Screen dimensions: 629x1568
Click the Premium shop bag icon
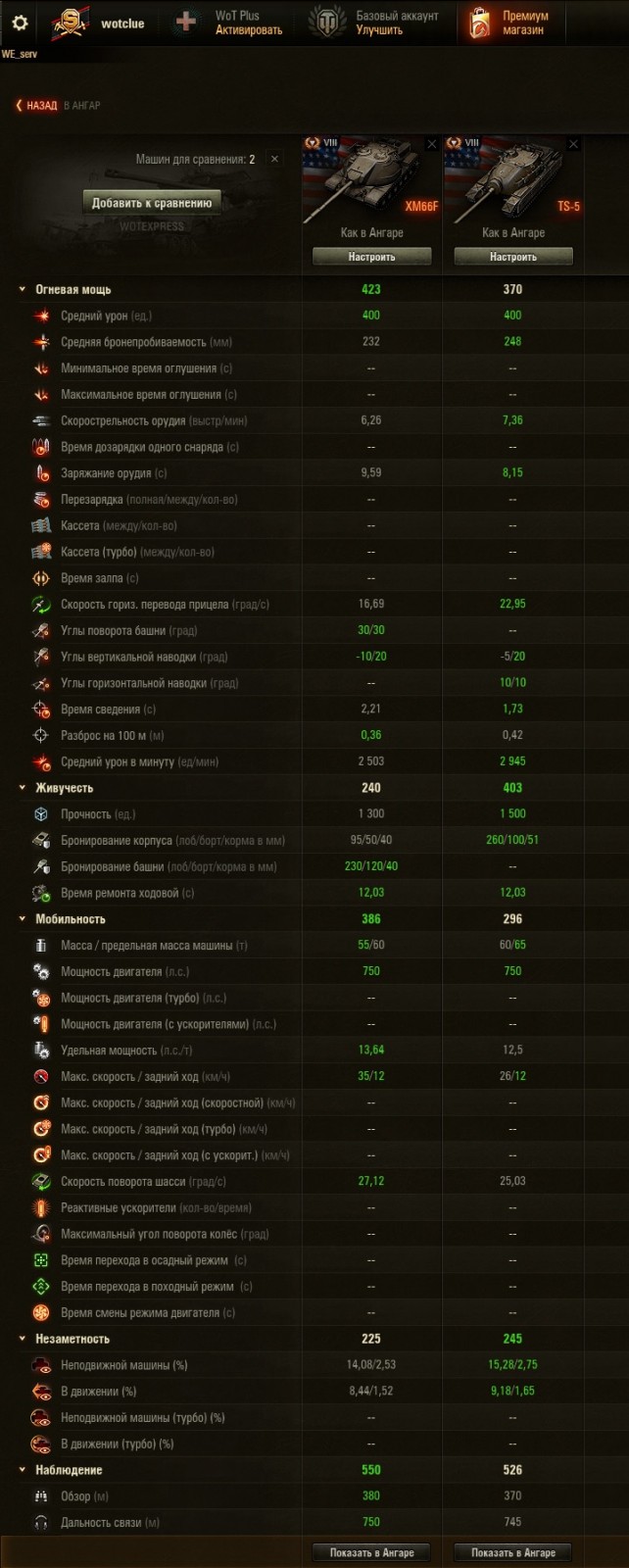(479, 23)
